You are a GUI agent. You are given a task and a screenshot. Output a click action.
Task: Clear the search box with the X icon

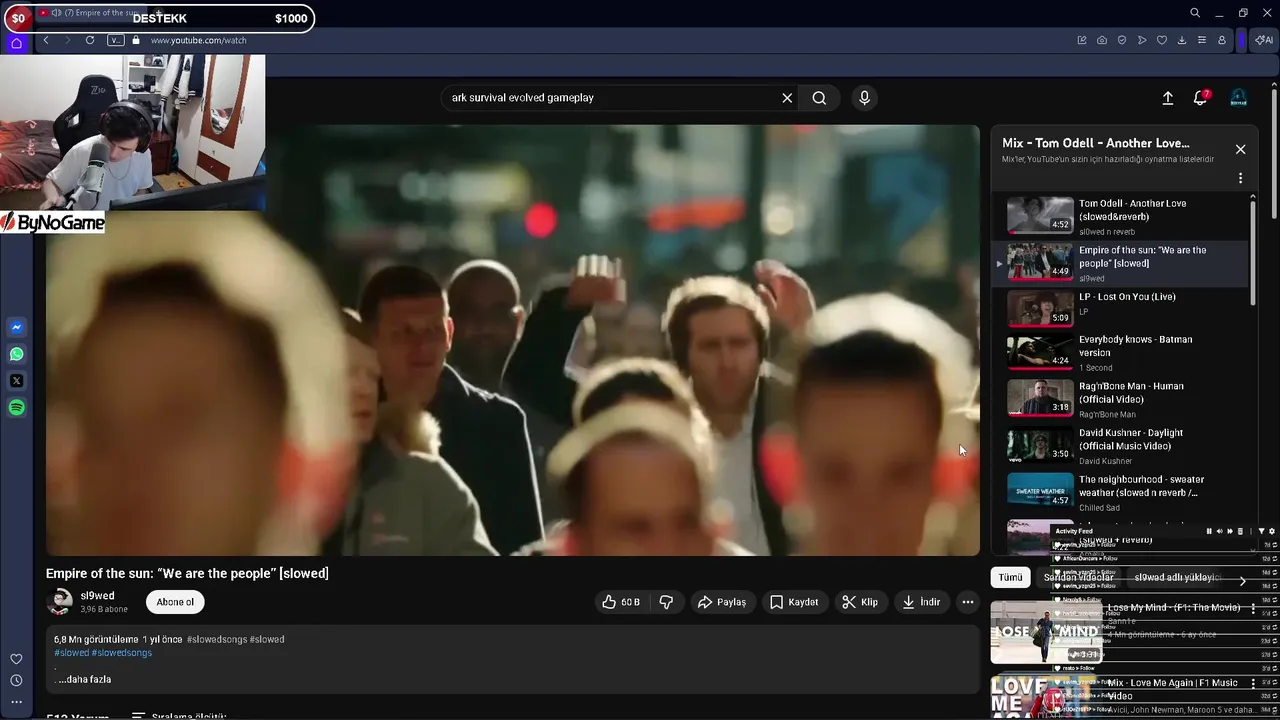[787, 98]
